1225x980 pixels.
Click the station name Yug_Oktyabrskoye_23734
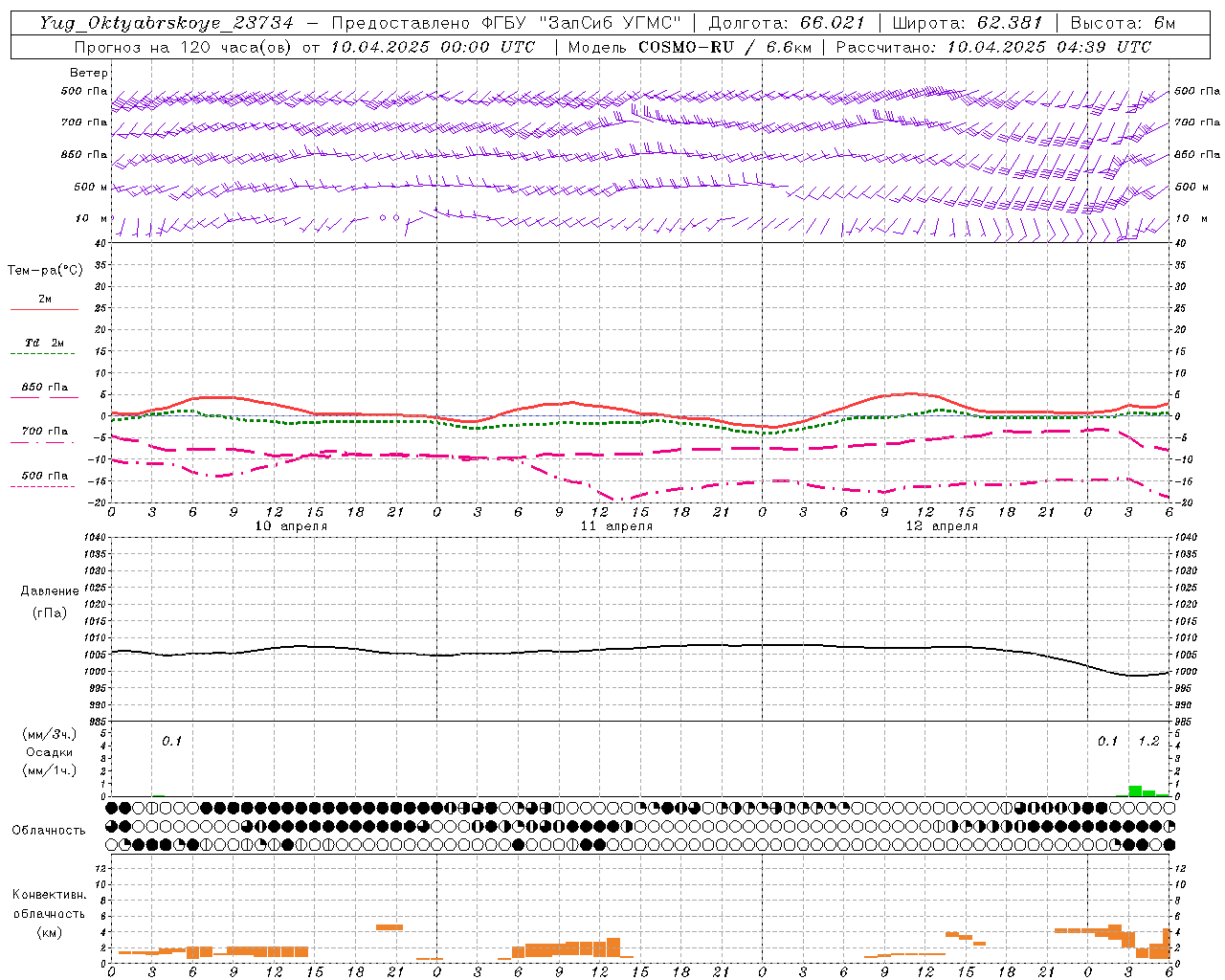coord(167,23)
